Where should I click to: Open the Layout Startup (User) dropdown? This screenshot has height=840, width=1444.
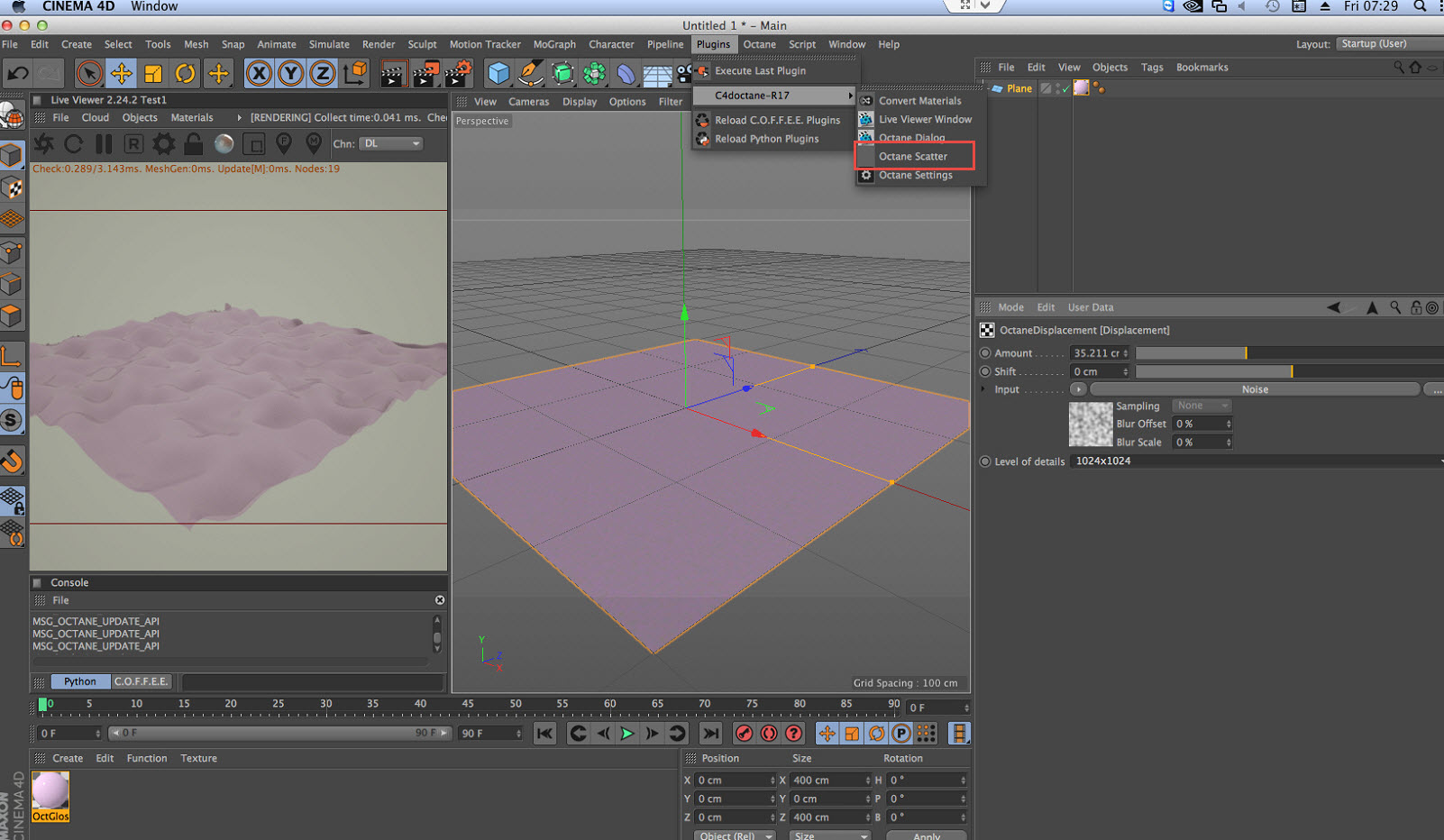1389,44
